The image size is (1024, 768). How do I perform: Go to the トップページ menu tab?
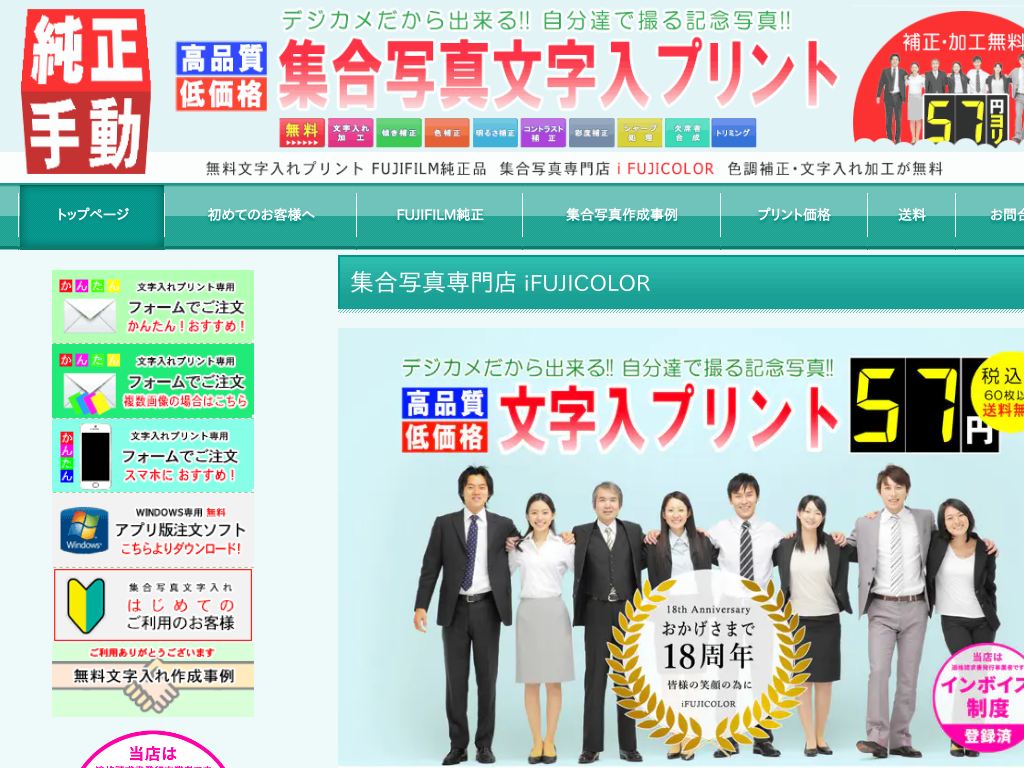[92, 215]
